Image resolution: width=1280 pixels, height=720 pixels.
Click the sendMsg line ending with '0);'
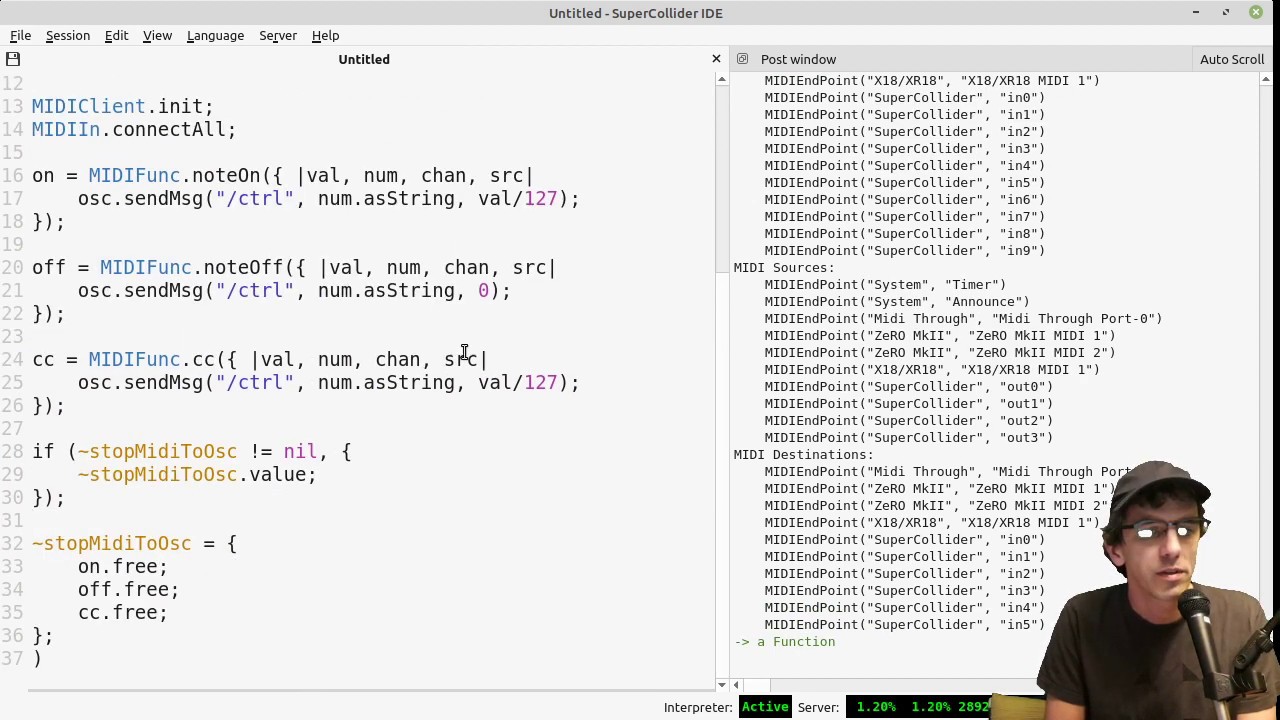294,290
